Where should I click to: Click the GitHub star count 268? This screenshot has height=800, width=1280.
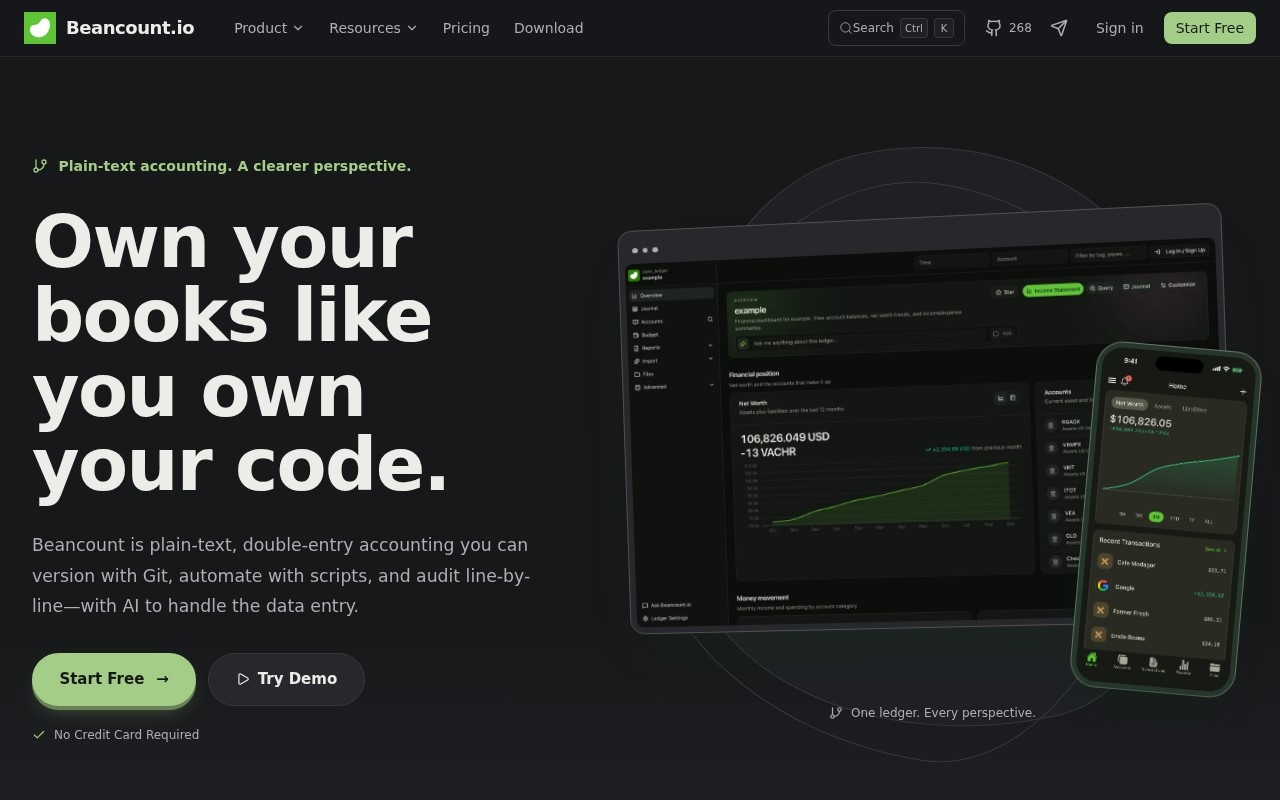tap(1020, 28)
